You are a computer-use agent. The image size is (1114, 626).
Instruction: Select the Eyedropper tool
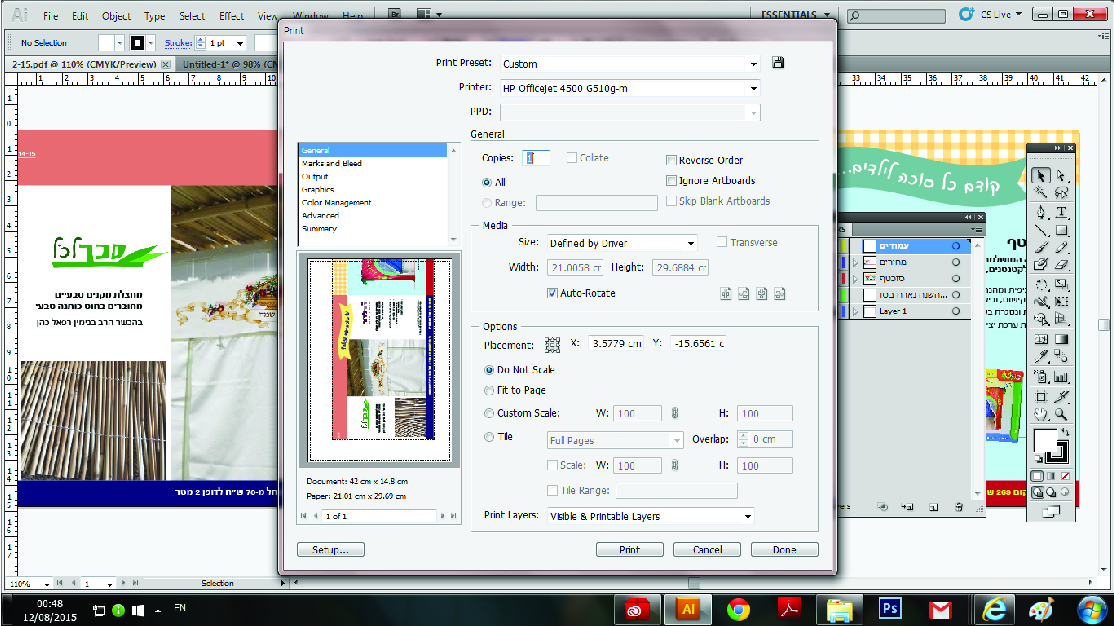coord(1041,357)
